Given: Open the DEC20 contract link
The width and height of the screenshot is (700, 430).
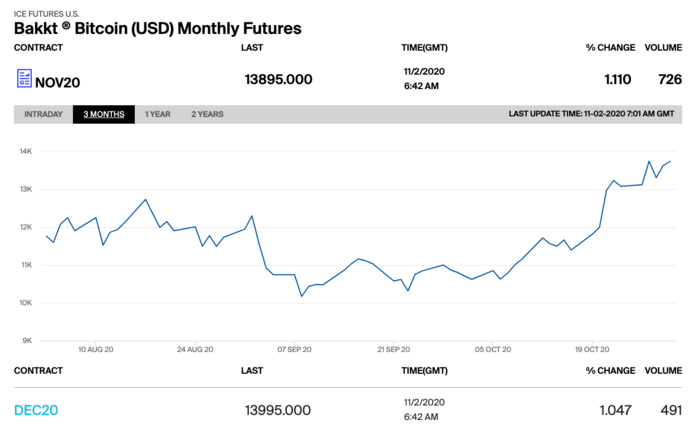Looking at the screenshot, I should point(36,410).
